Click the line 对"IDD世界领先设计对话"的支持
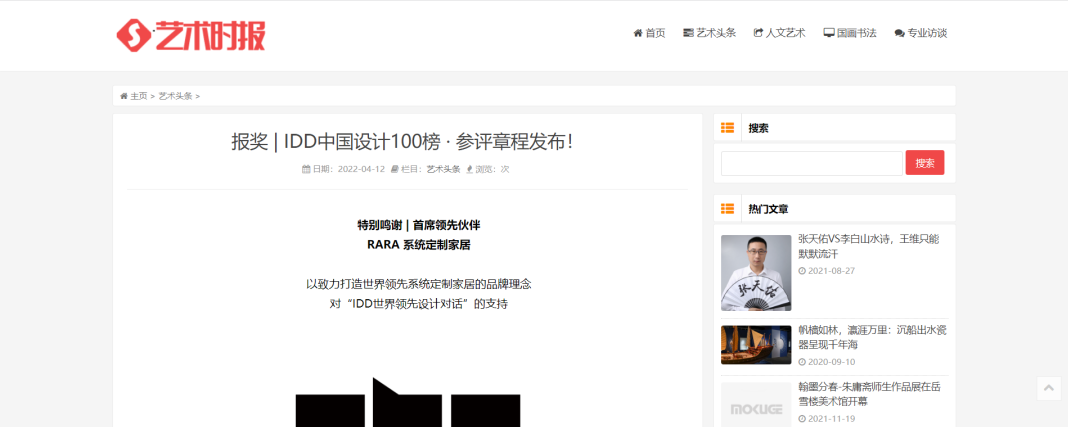Image resolution: width=1068 pixels, height=427 pixels. tap(418, 304)
